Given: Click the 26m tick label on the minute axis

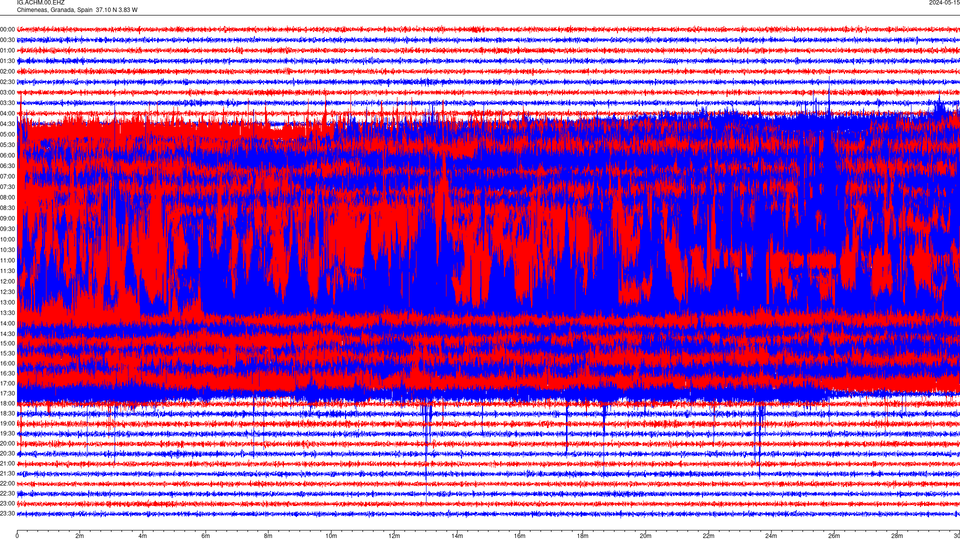Looking at the screenshot, I should [834, 536].
